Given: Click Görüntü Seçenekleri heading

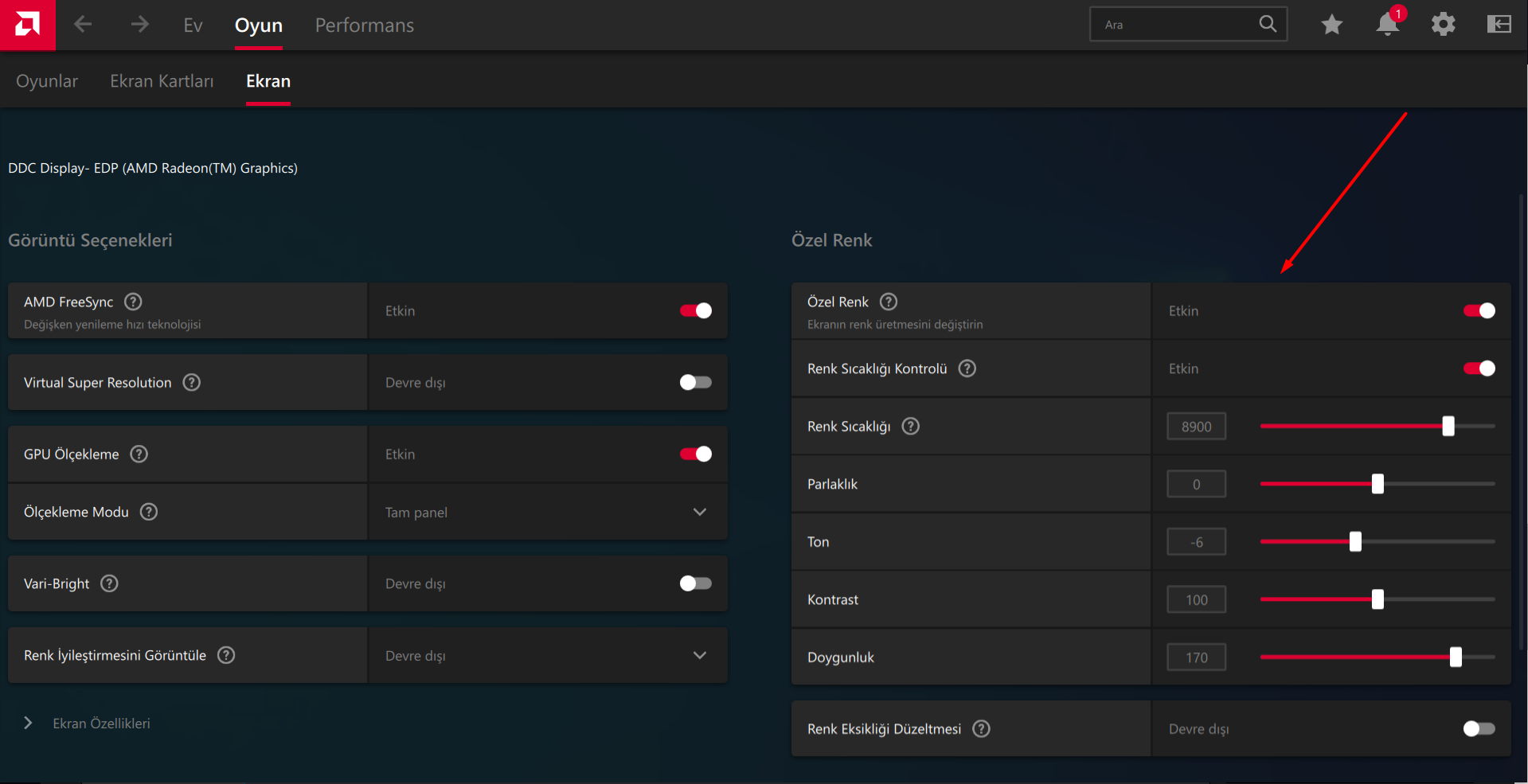Looking at the screenshot, I should [x=90, y=240].
